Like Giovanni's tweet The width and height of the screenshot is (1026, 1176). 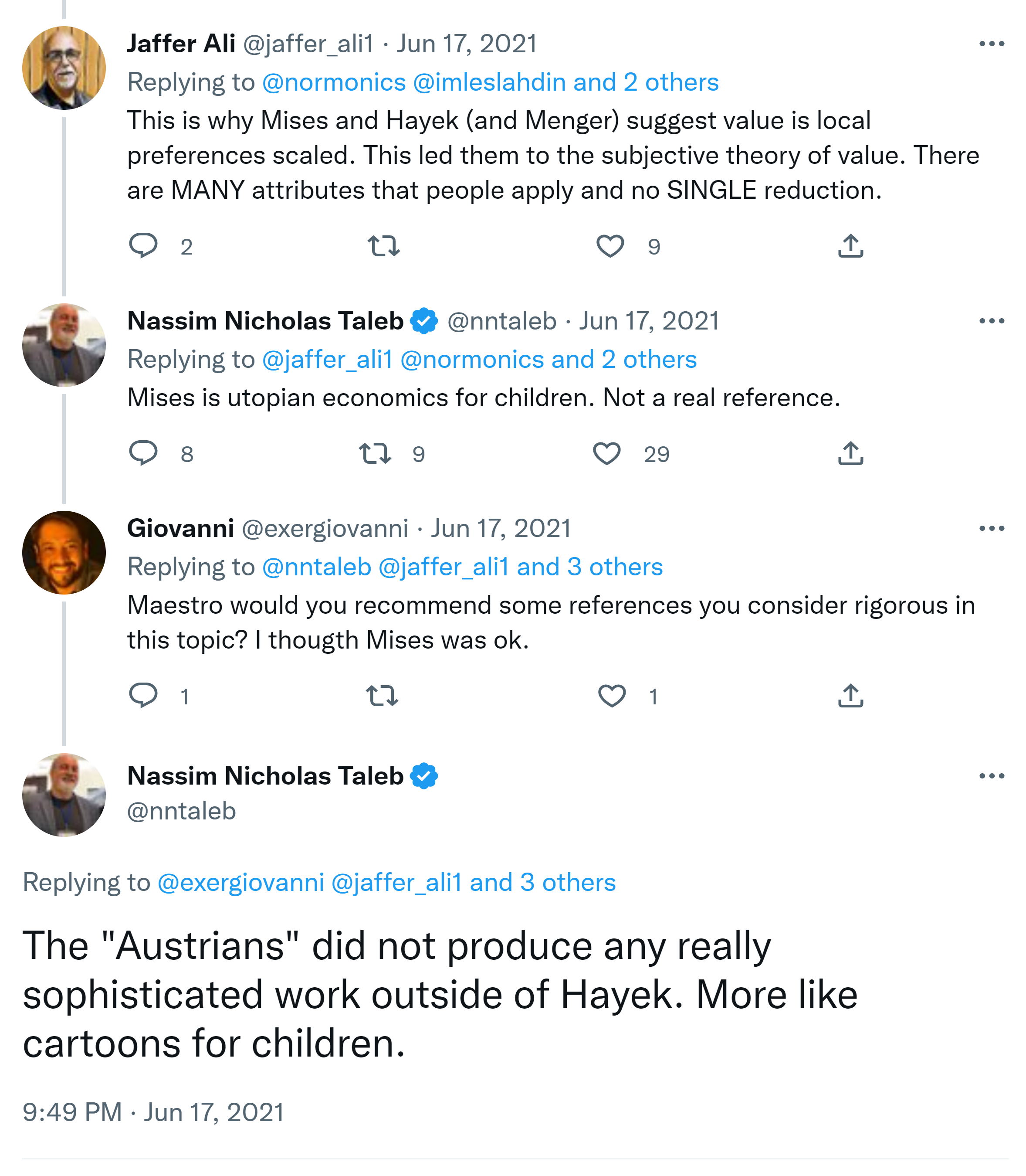pos(612,695)
